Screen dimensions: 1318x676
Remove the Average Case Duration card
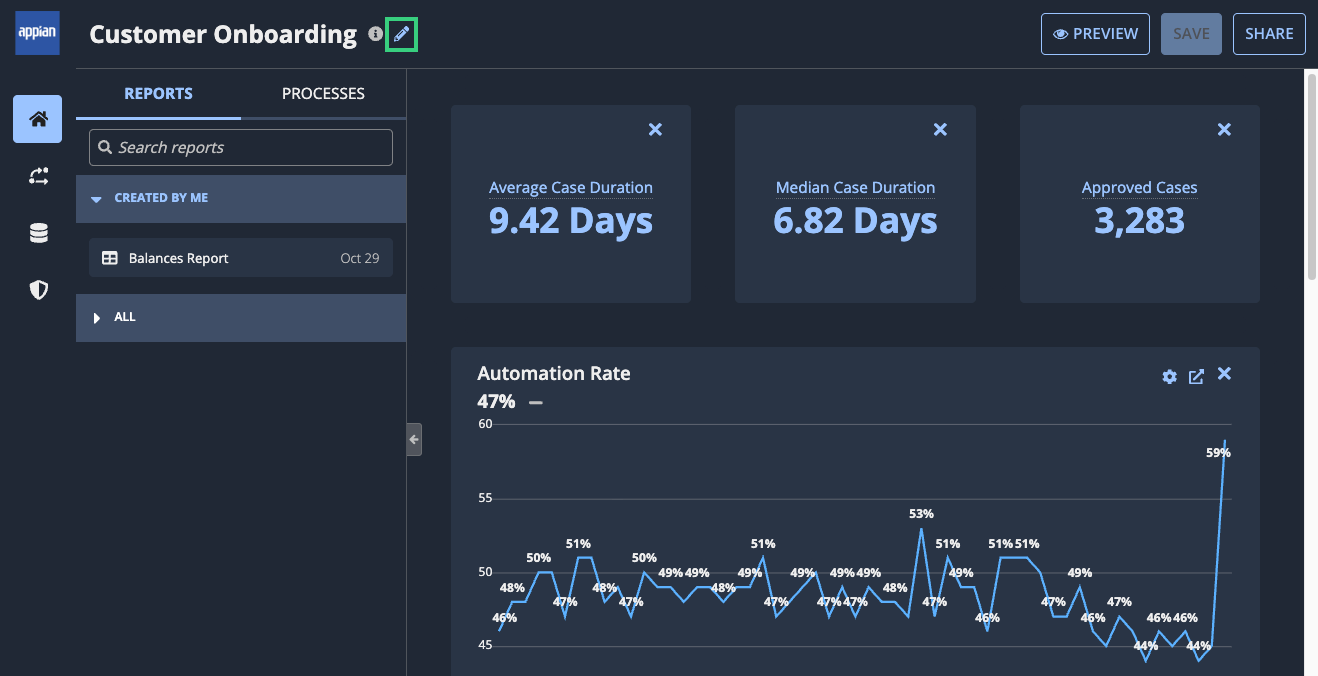tap(655, 130)
